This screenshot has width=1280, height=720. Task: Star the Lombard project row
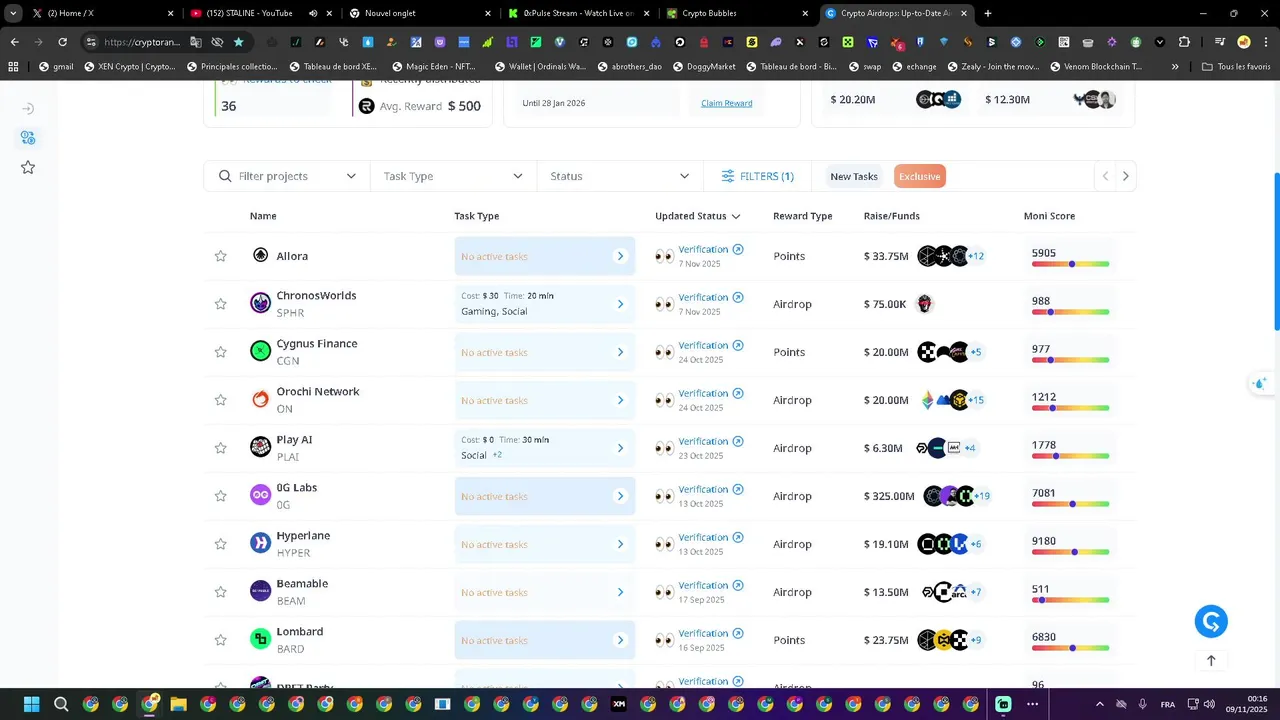(x=221, y=640)
